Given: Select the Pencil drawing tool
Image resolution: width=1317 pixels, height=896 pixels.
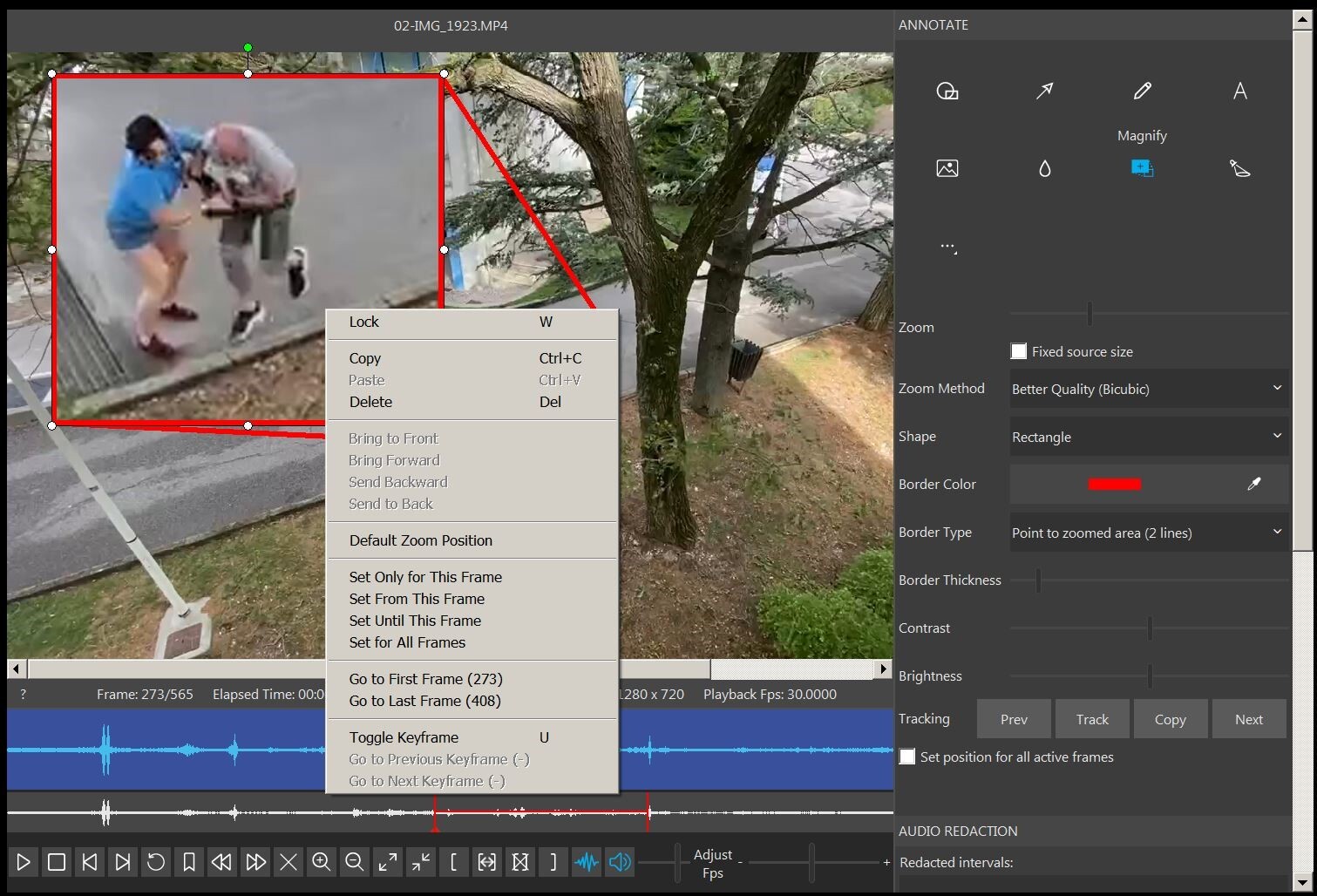Looking at the screenshot, I should click(1143, 91).
